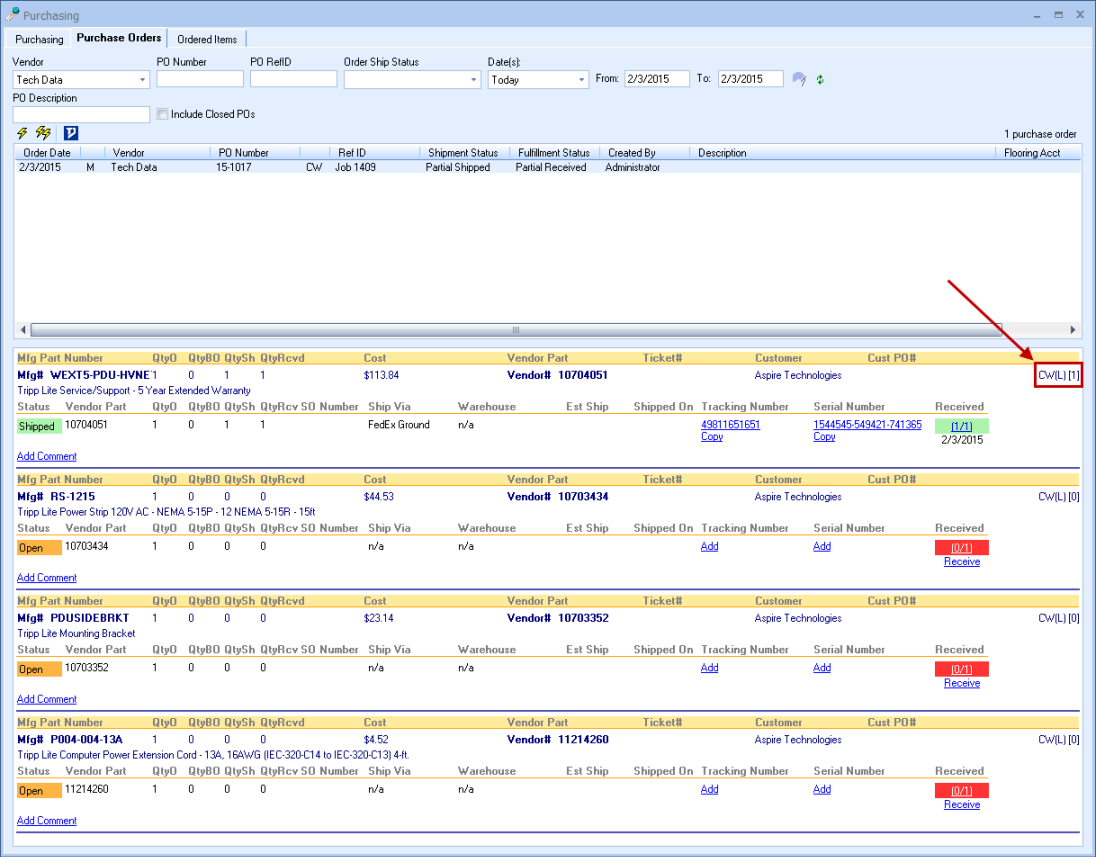
Task: Click Add Comment under PDUSIDEBRKT item
Action: (x=47, y=700)
